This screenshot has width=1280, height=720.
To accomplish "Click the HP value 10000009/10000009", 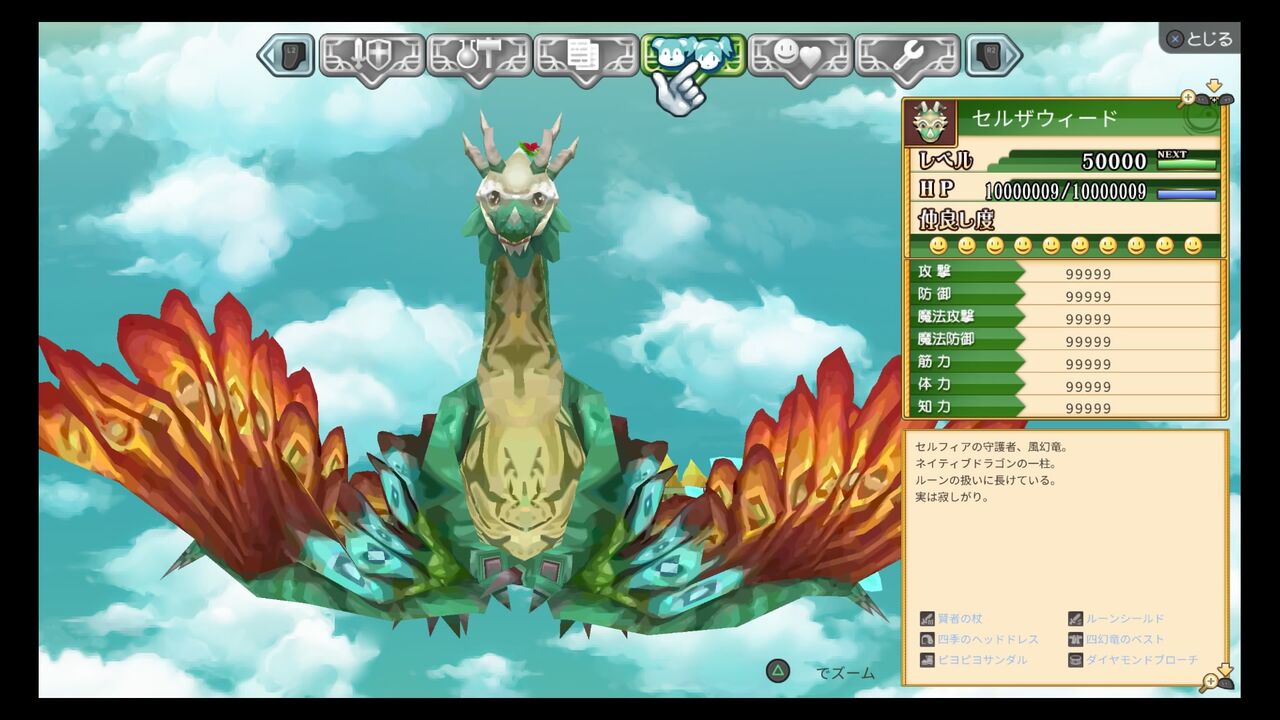I will (1065, 191).
